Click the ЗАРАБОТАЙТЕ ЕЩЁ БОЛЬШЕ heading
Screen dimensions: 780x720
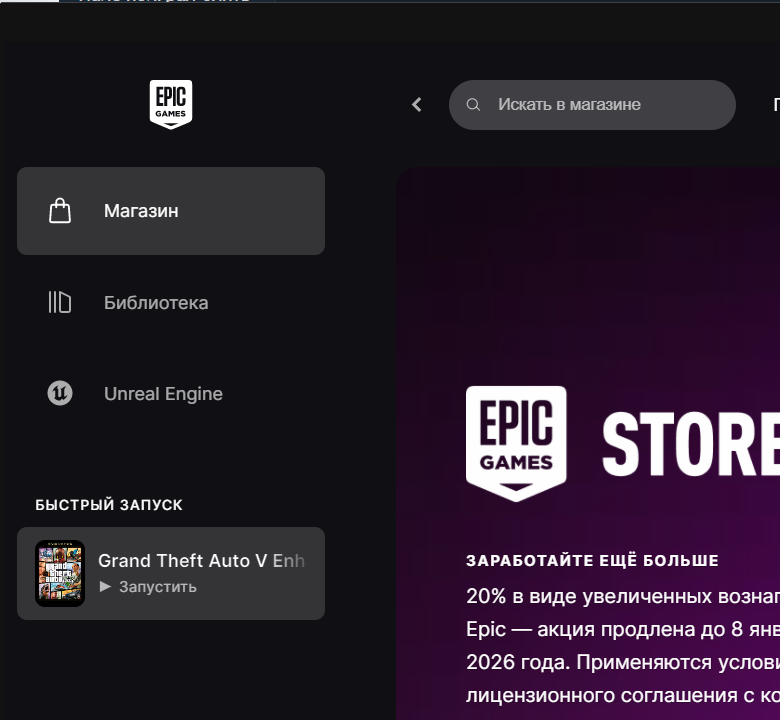pos(592,561)
